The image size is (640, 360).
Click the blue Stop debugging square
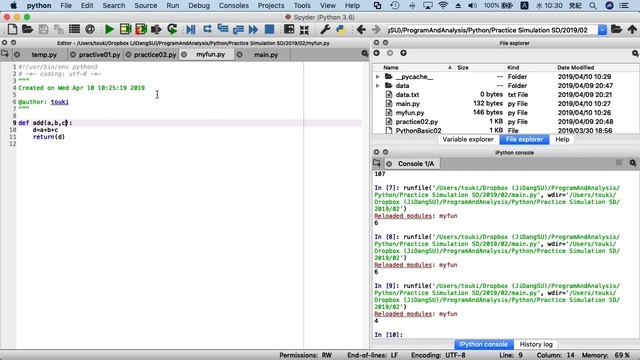click(x=269, y=29)
